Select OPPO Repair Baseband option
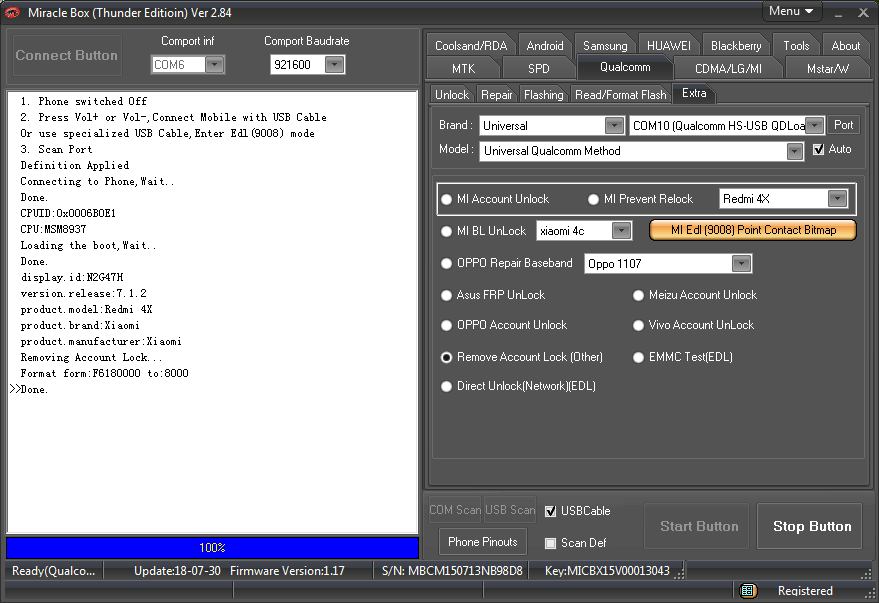Image resolution: width=879 pixels, height=603 pixels. 446,263
